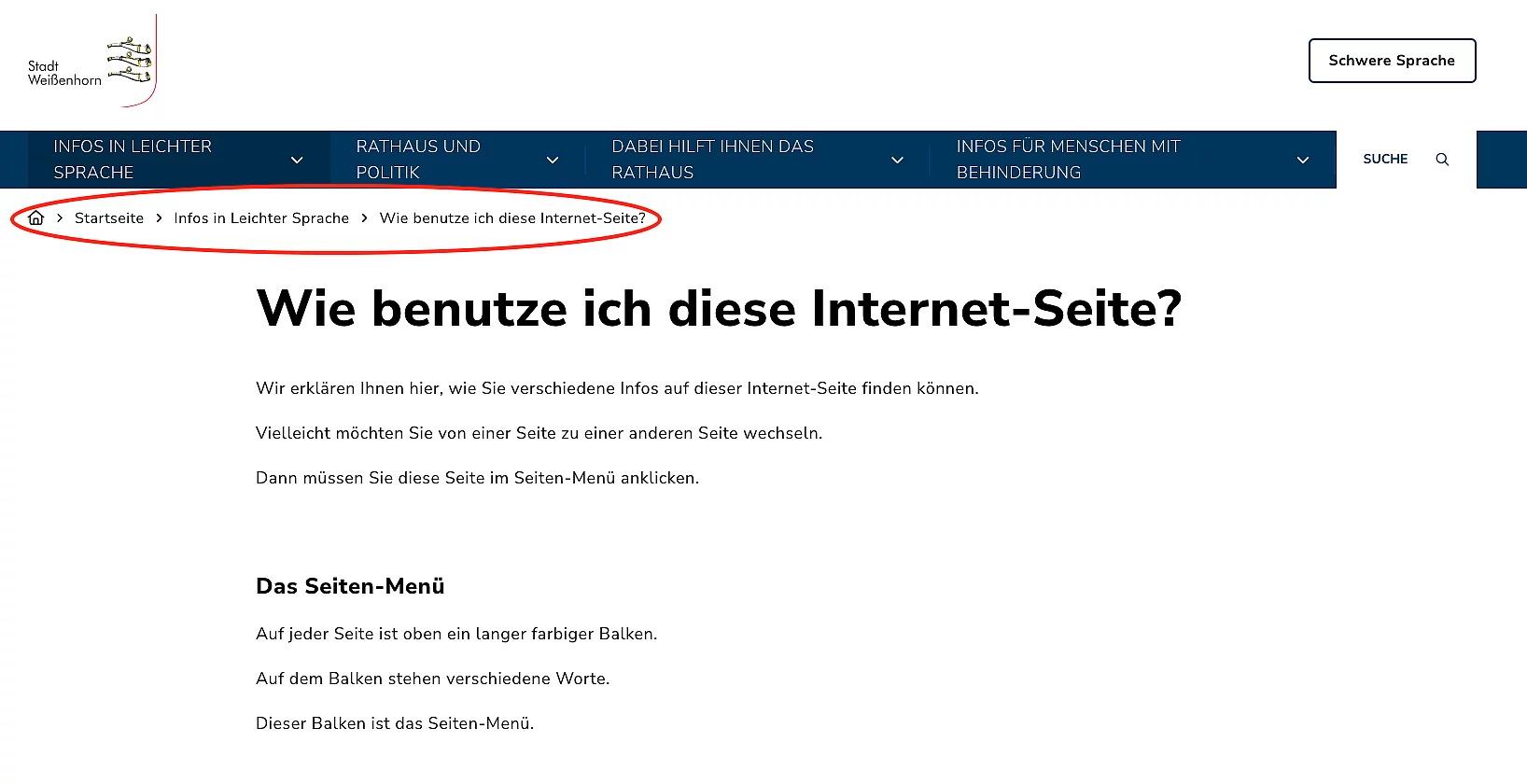Image resolution: width=1527 pixels, height=784 pixels.
Task: Open the Infos in leichter Sprache menu
Action: (133, 160)
